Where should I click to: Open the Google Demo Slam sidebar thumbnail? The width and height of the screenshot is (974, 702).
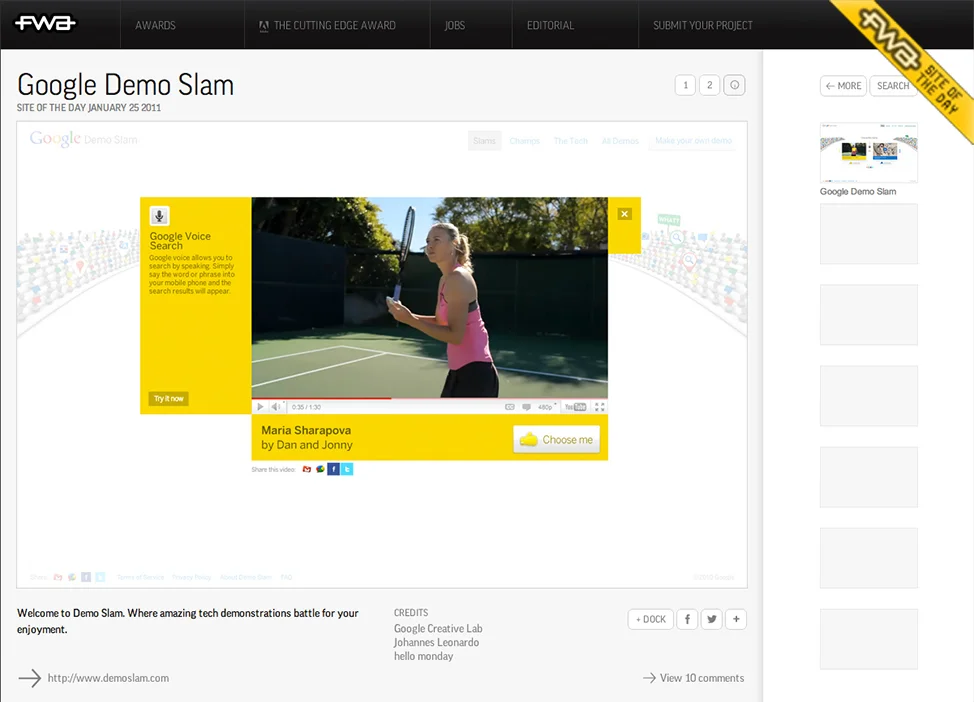tap(868, 152)
